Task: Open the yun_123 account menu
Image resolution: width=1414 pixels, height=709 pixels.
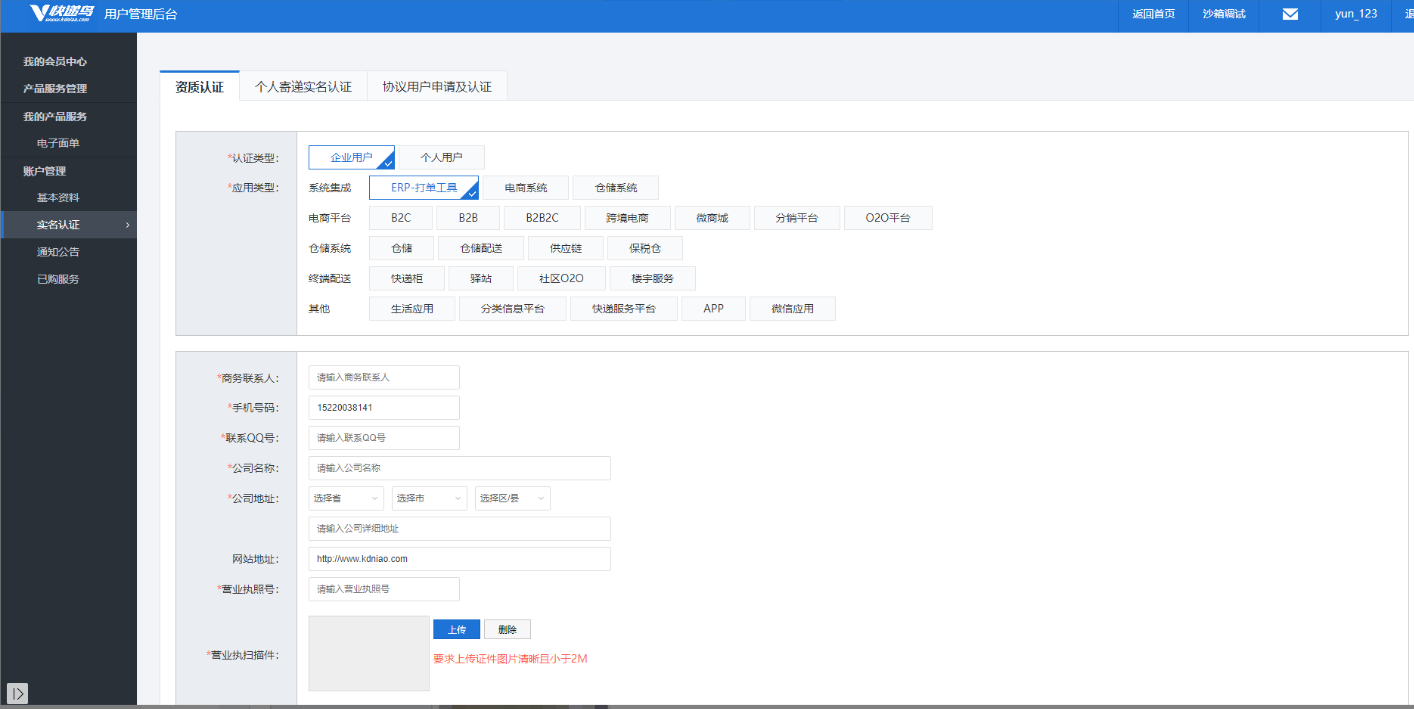Action: pyautogui.click(x=1355, y=14)
